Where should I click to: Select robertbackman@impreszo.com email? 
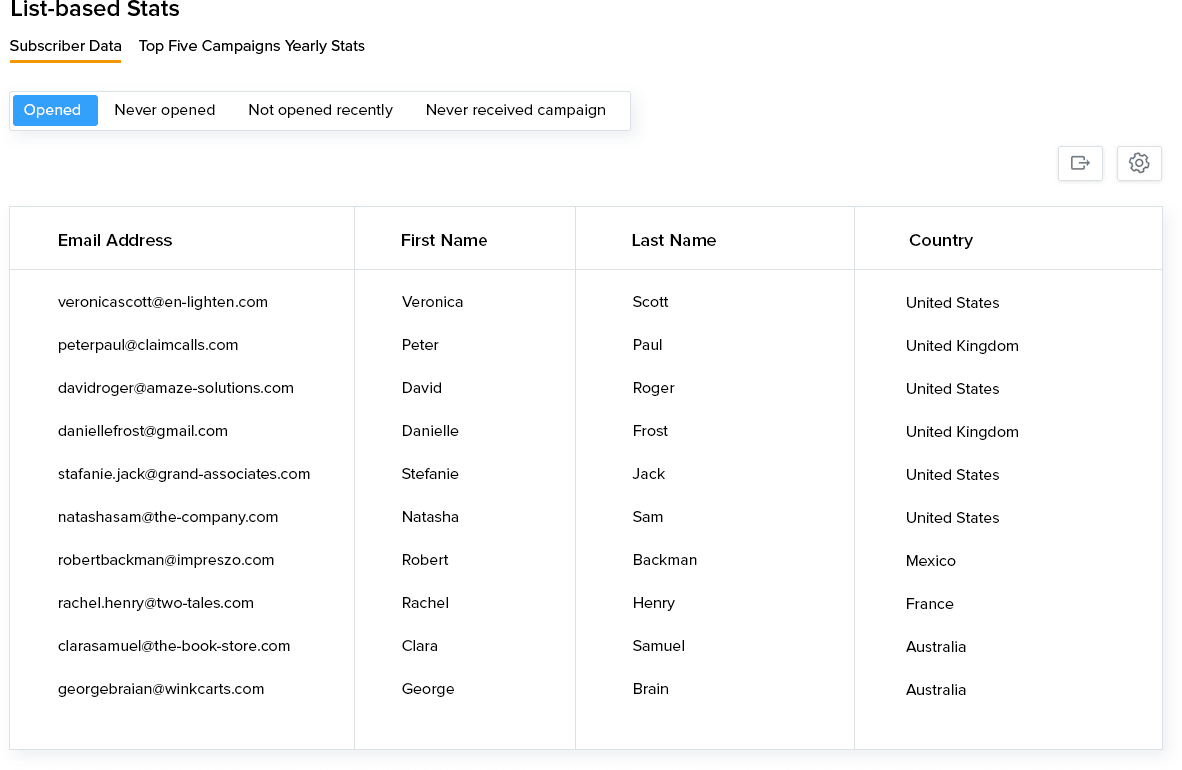(166, 560)
